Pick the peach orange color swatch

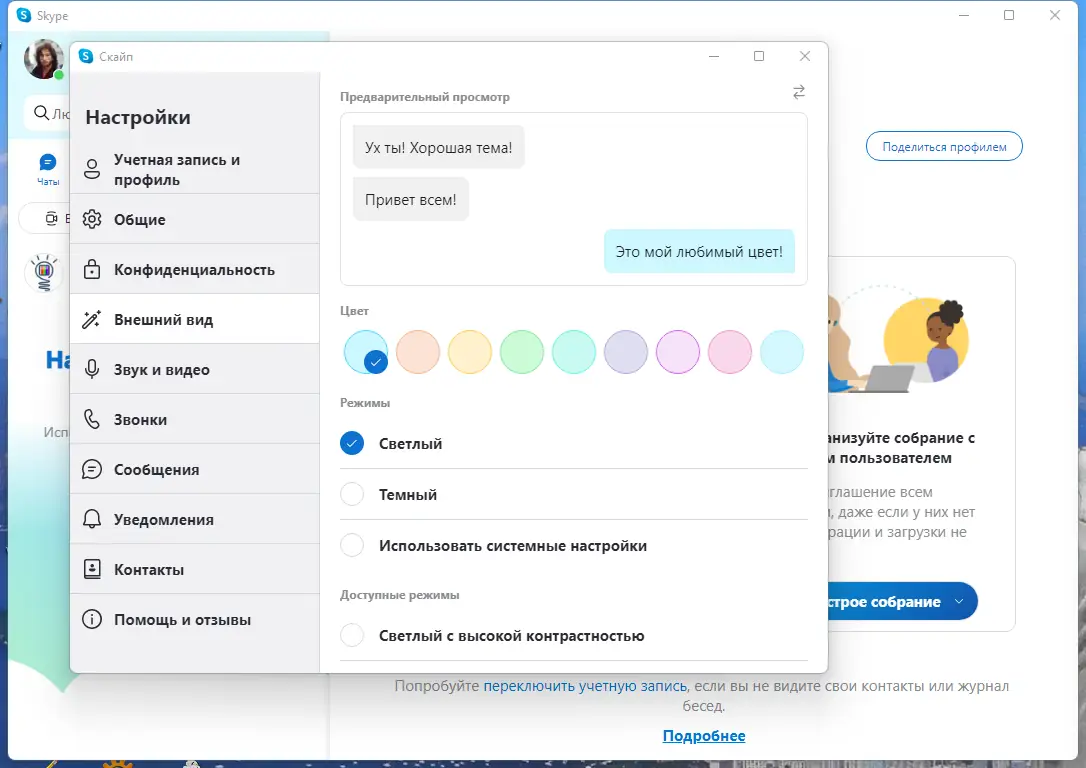click(418, 352)
